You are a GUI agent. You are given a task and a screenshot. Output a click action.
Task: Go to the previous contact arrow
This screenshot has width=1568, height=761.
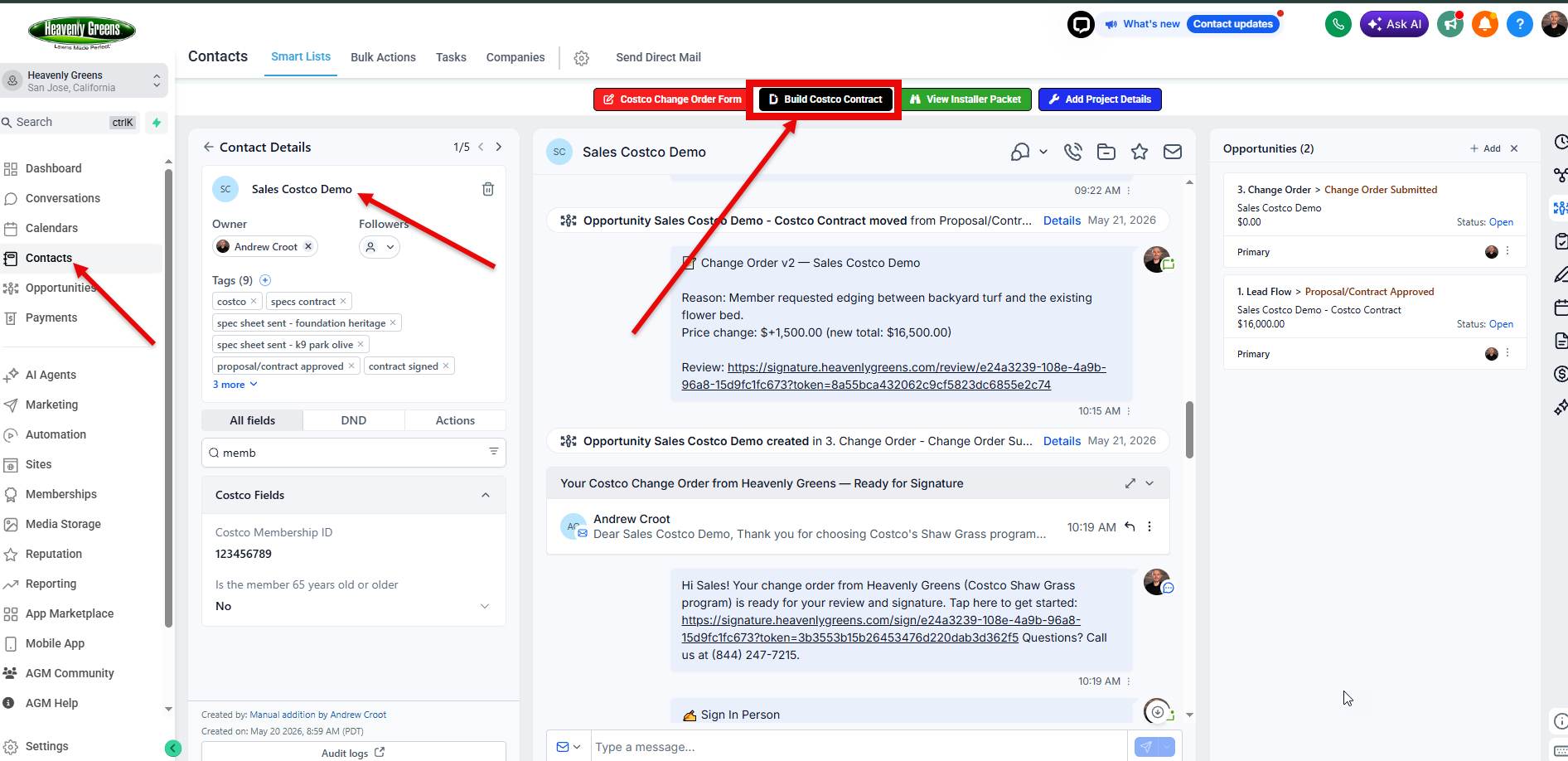click(x=481, y=147)
